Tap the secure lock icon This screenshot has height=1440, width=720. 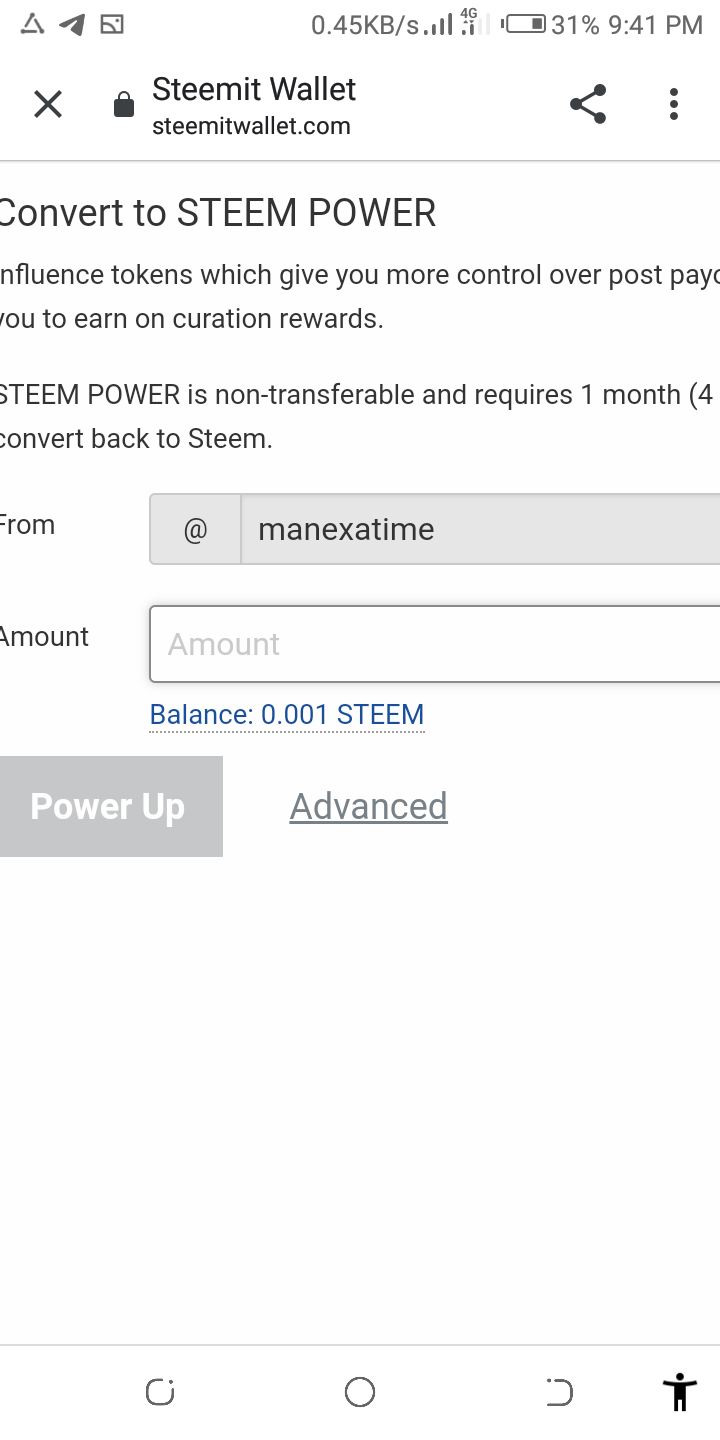(x=124, y=105)
